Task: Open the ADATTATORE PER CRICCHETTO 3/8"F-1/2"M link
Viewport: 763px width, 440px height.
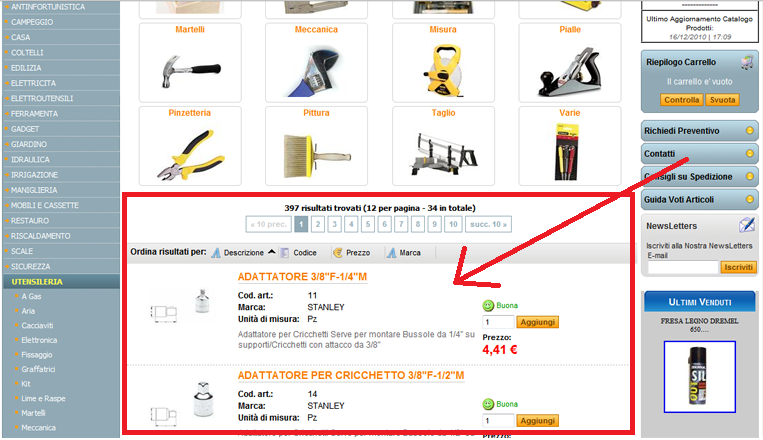Action: tap(351, 375)
